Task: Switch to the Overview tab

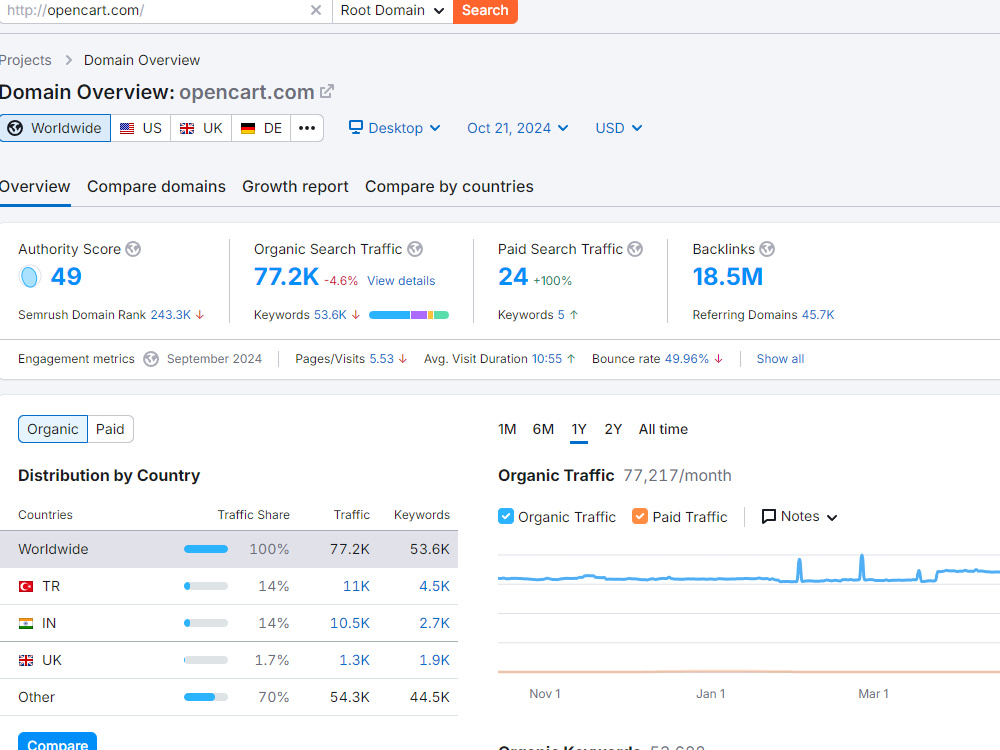Action: [35, 186]
